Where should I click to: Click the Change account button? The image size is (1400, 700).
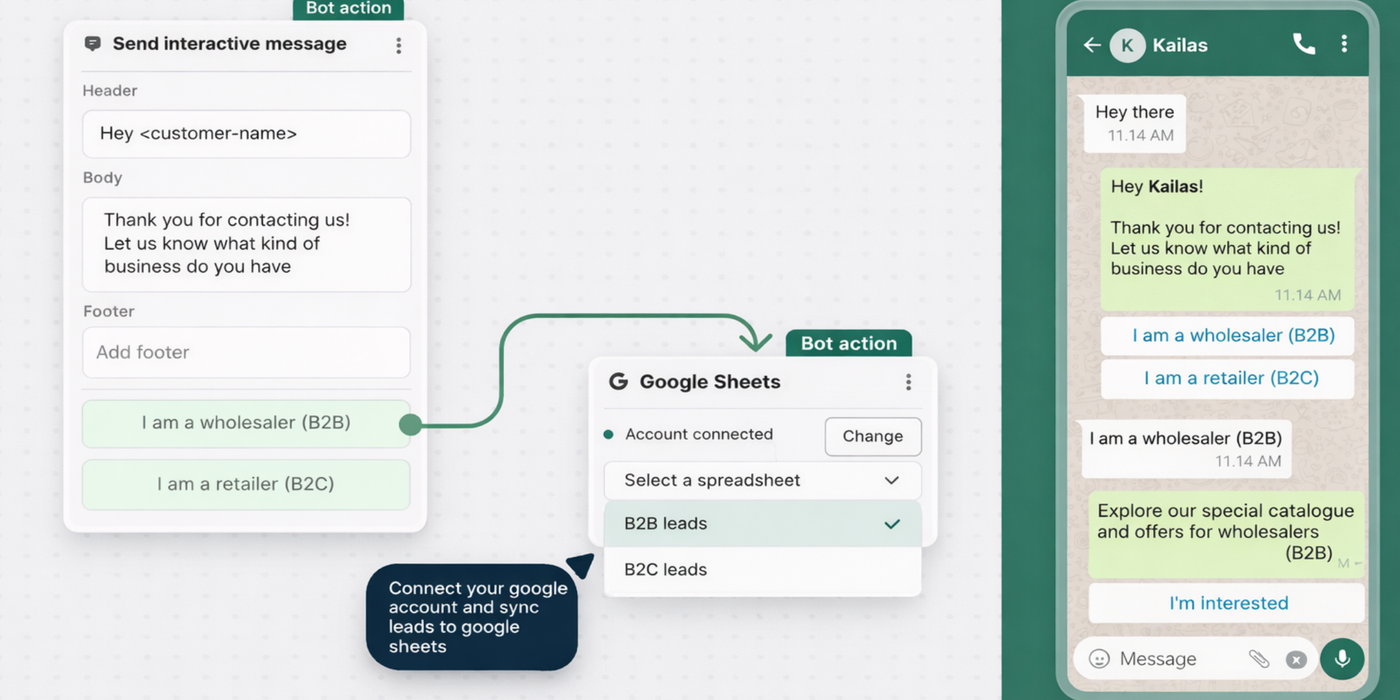(x=872, y=436)
